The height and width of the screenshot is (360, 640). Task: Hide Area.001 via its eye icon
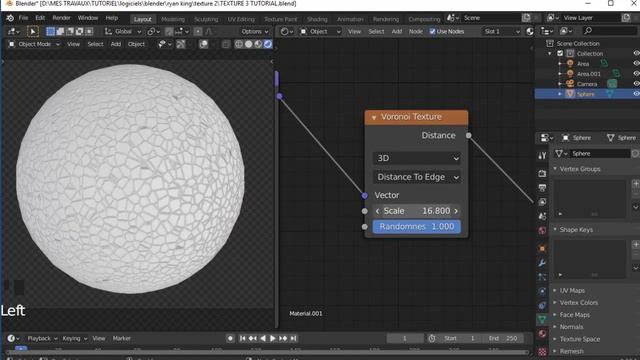tap(636, 74)
